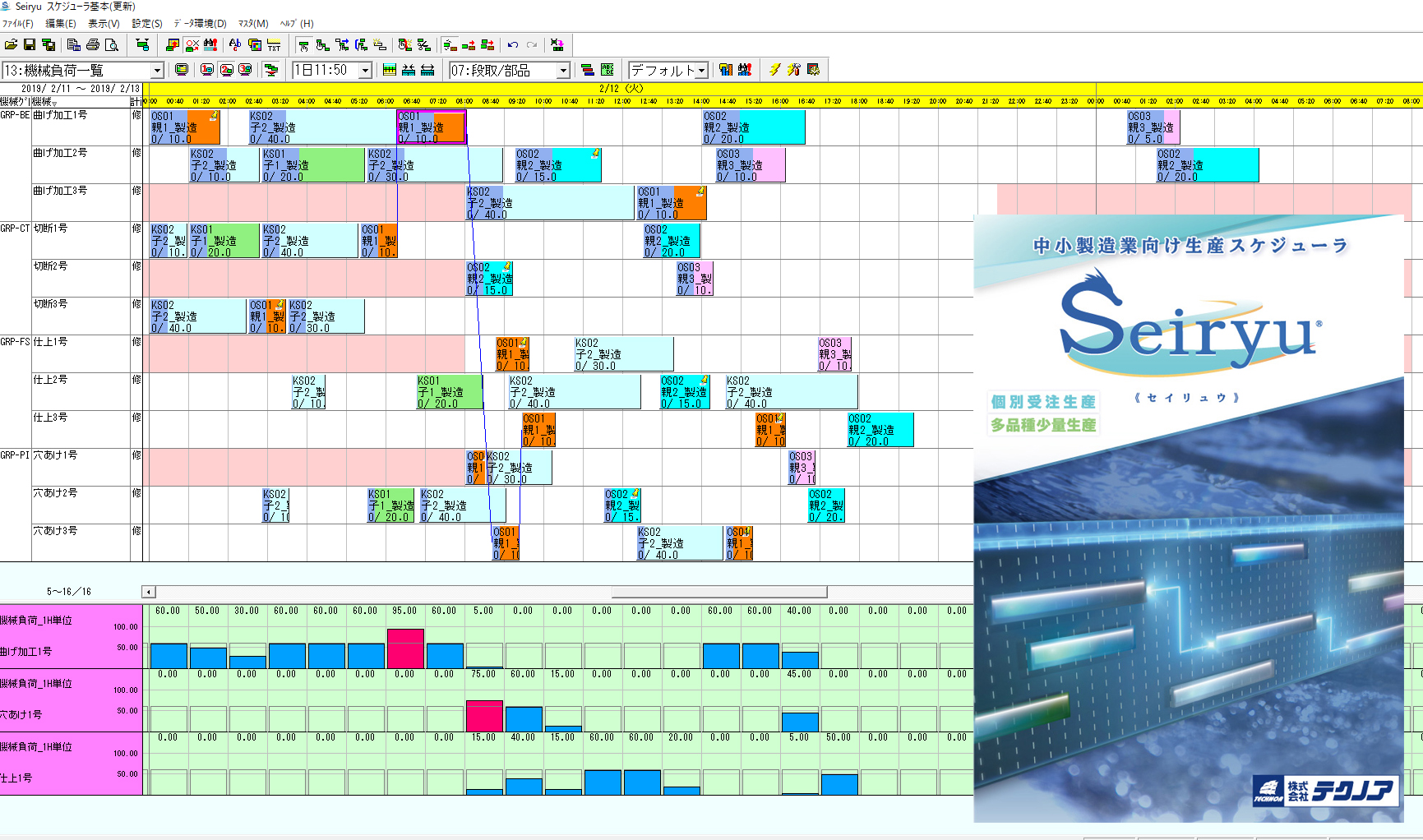1423x840 pixels.
Task: Click the 穴あけ3号 machine row label
Action: click(x=55, y=531)
